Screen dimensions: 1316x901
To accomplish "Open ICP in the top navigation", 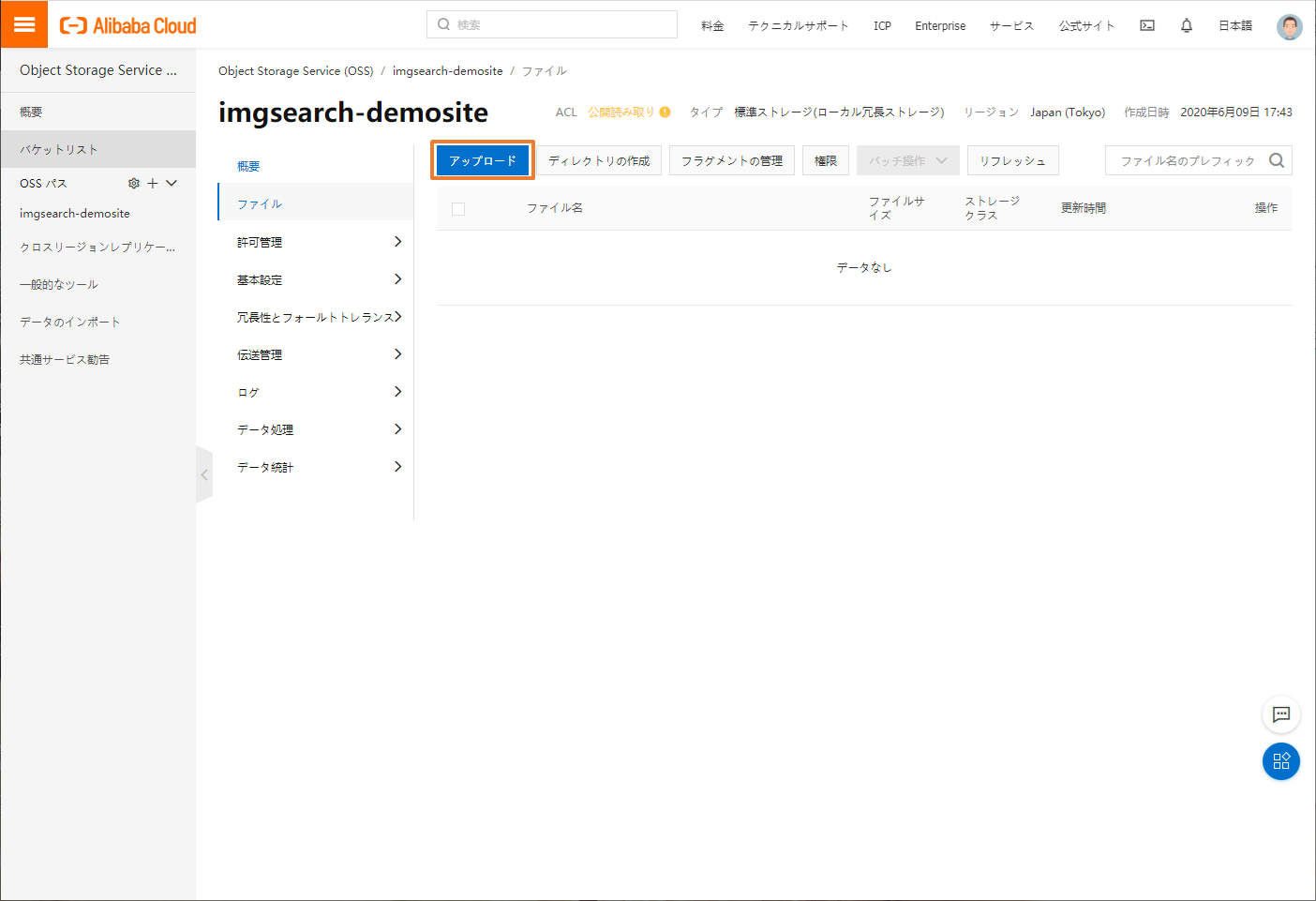I will [x=882, y=25].
